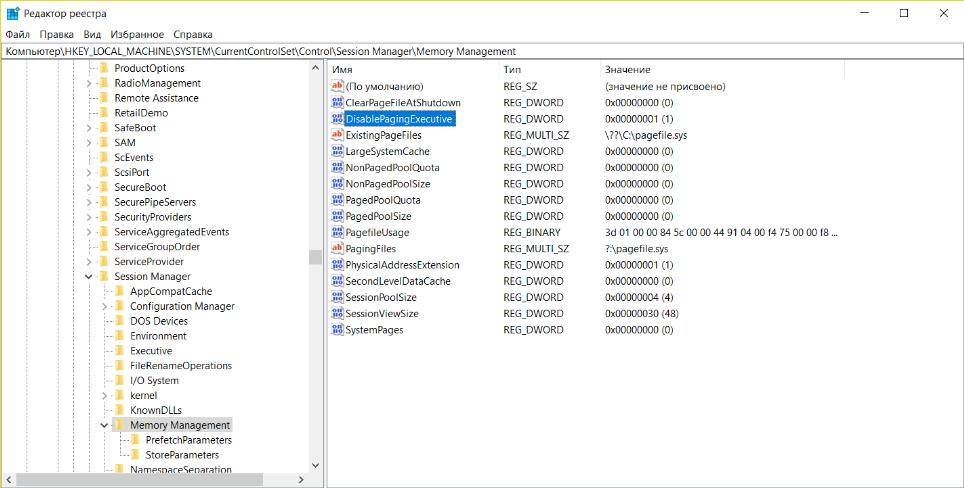This screenshot has height=488, width=964.
Task: Click the tree scroll-down arrow
Action: (315, 466)
